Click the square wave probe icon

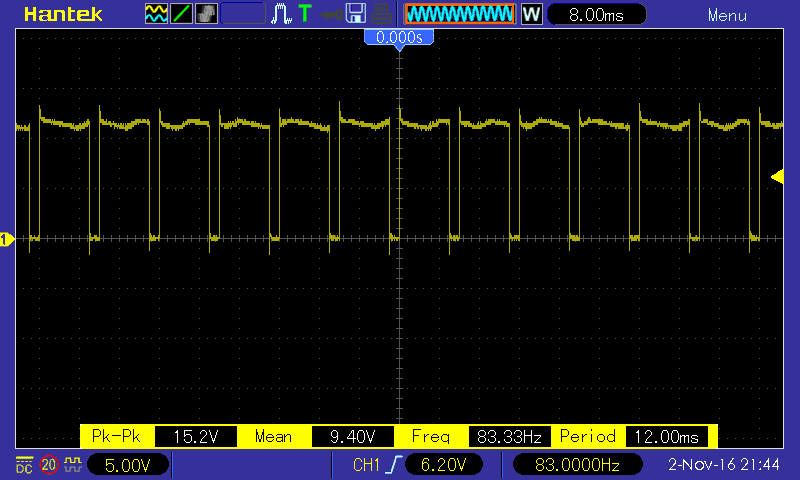point(73,464)
